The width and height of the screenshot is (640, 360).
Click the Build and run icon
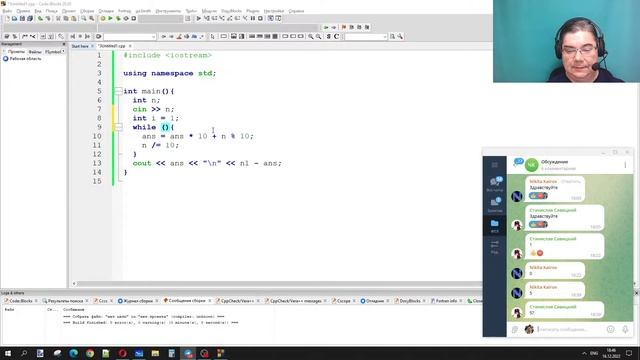118,18
